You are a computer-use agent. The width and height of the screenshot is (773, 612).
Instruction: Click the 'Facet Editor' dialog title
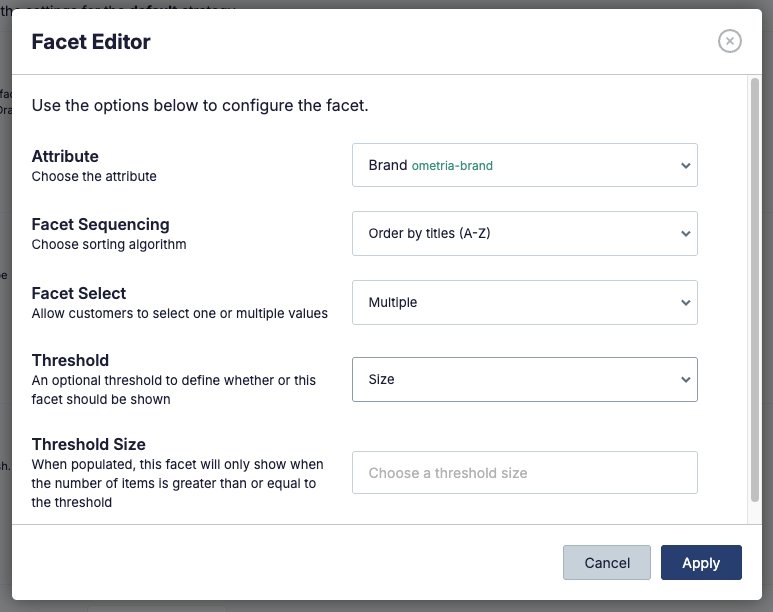tap(91, 42)
